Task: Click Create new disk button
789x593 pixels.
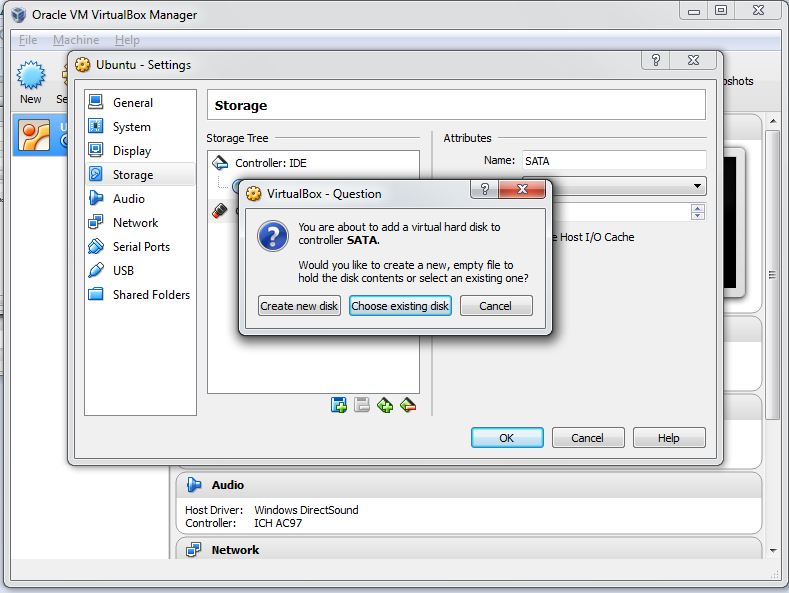Action: pyautogui.click(x=299, y=306)
